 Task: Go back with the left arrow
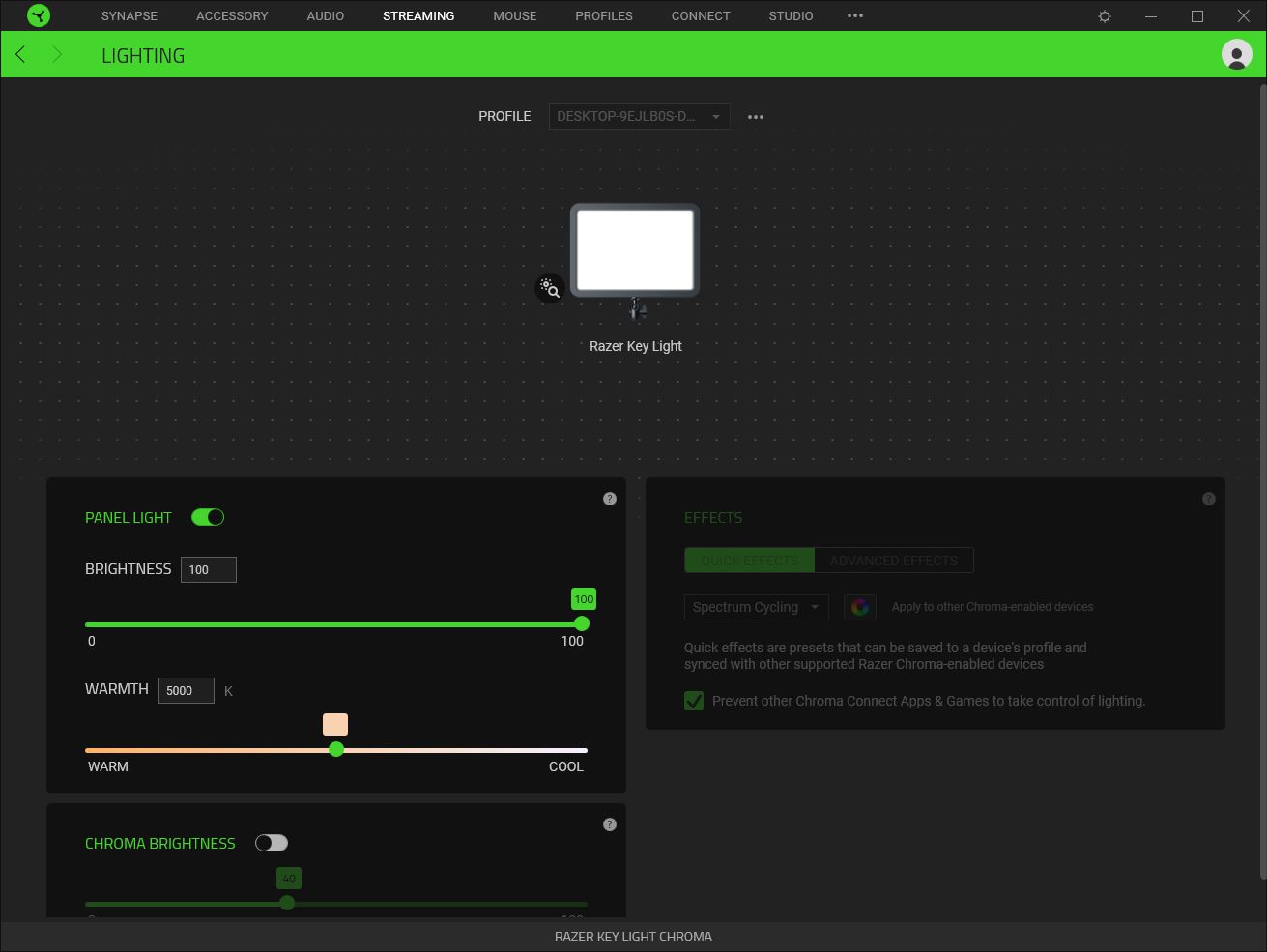pos(20,54)
